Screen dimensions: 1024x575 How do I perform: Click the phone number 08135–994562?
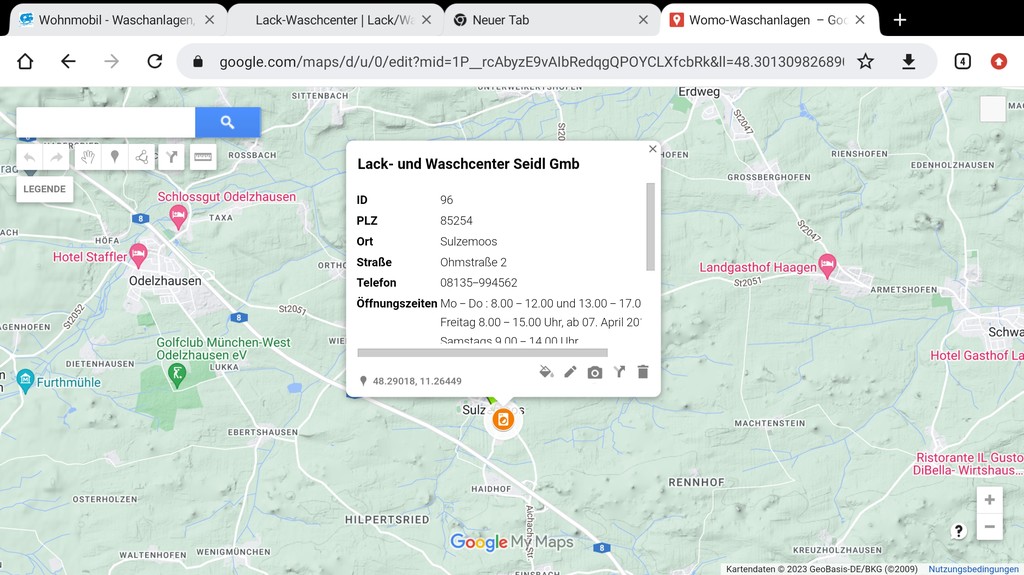(x=479, y=283)
